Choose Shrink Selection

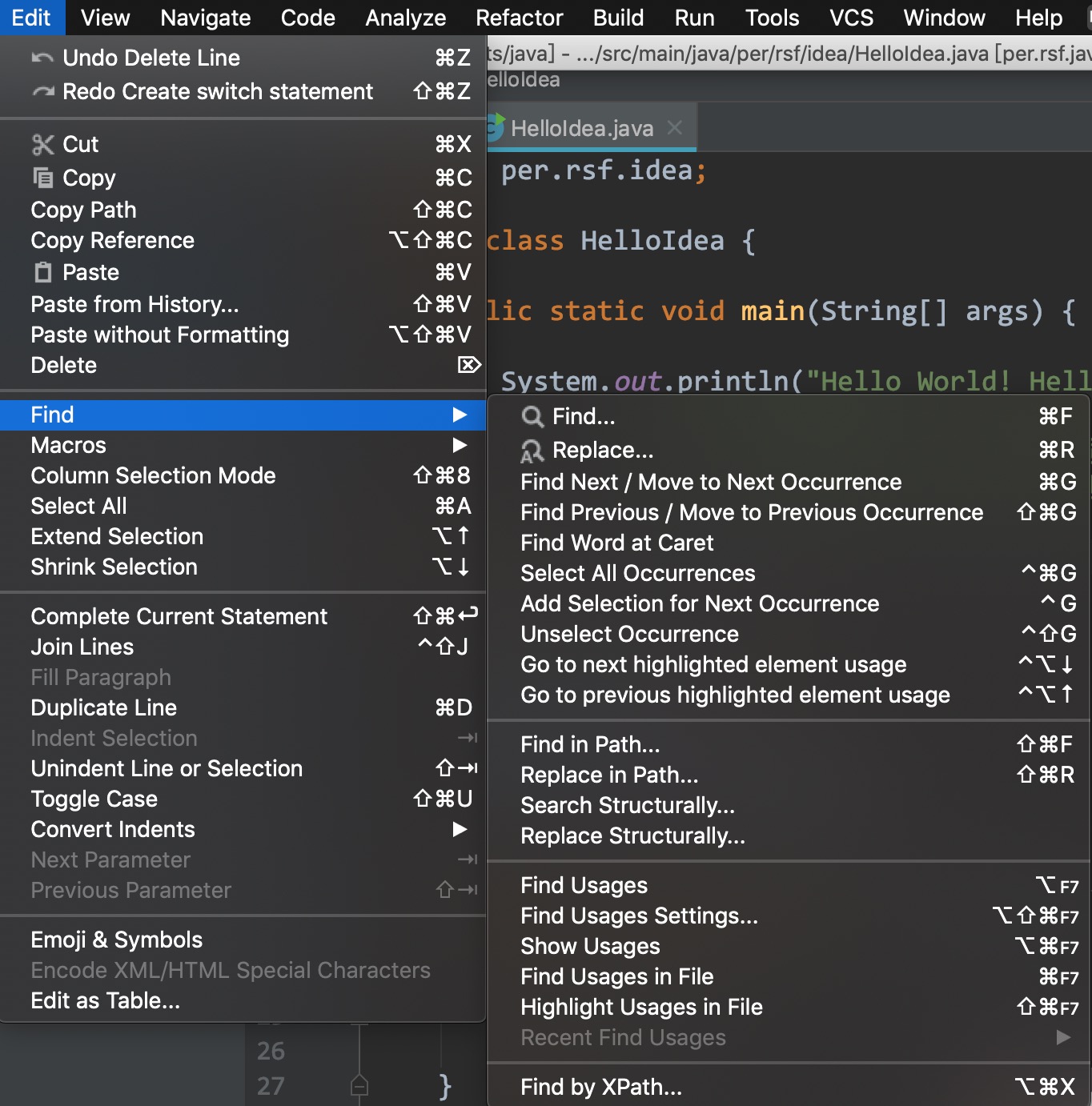(x=243, y=567)
